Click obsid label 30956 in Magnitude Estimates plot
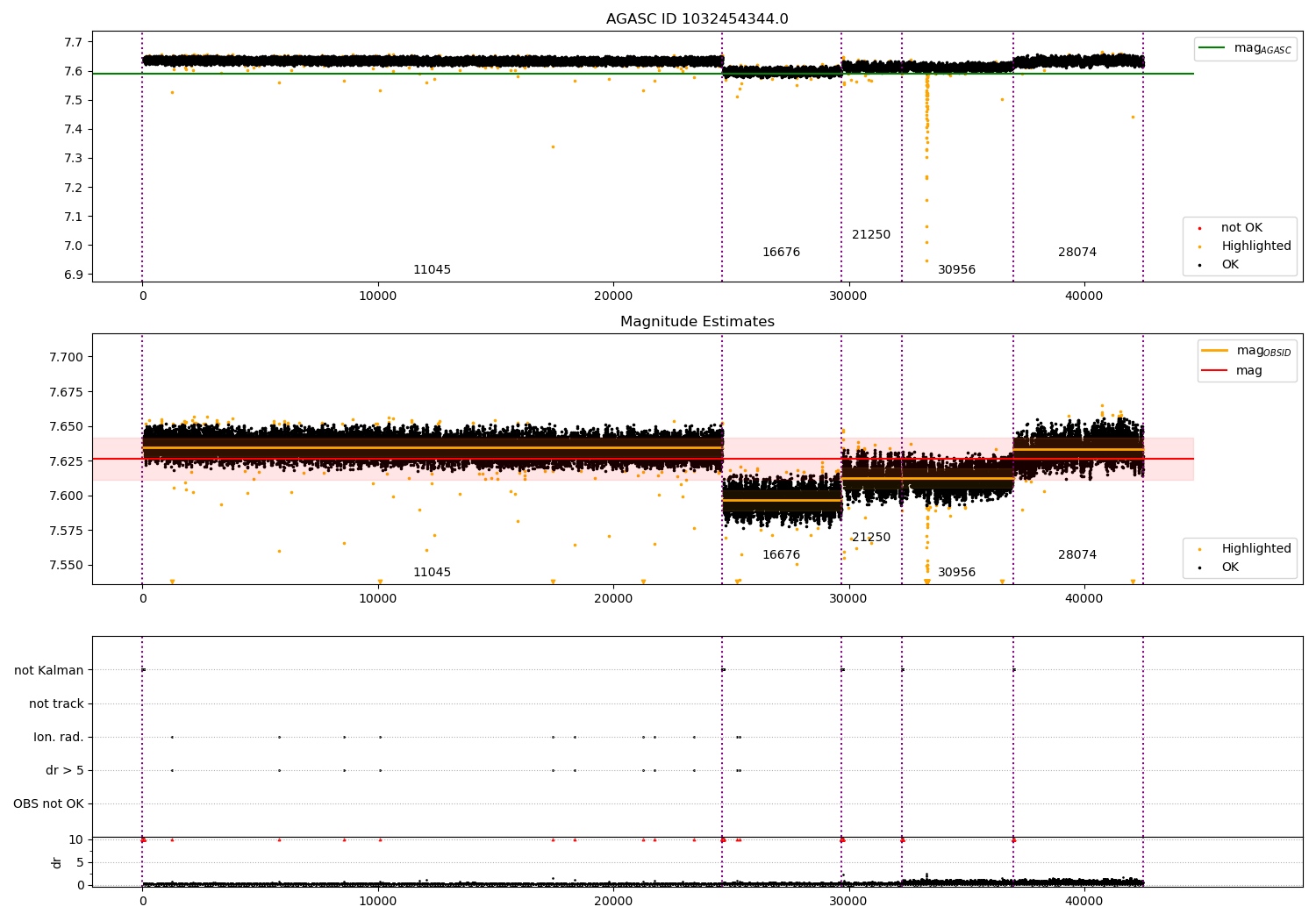Image resolution: width=1316 pixels, height=921 pixels. (956, 573)
